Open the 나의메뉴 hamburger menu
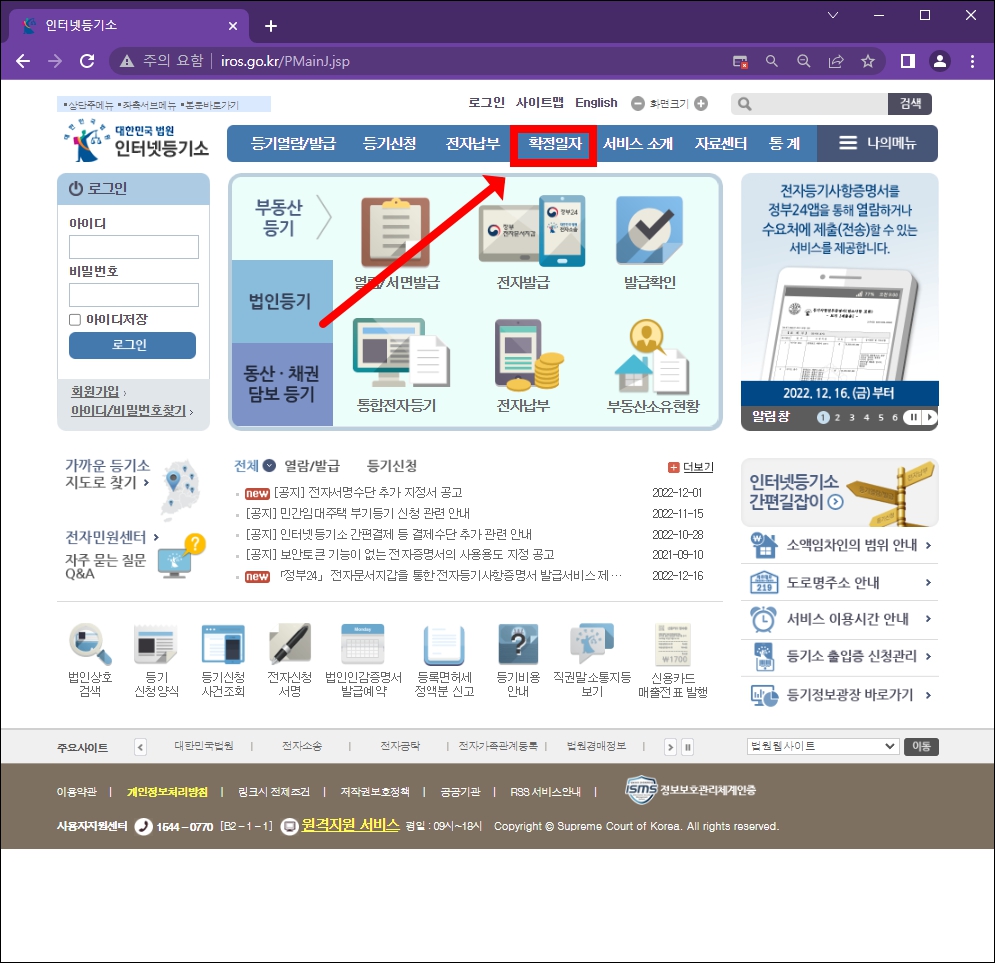 coord(877,143)
